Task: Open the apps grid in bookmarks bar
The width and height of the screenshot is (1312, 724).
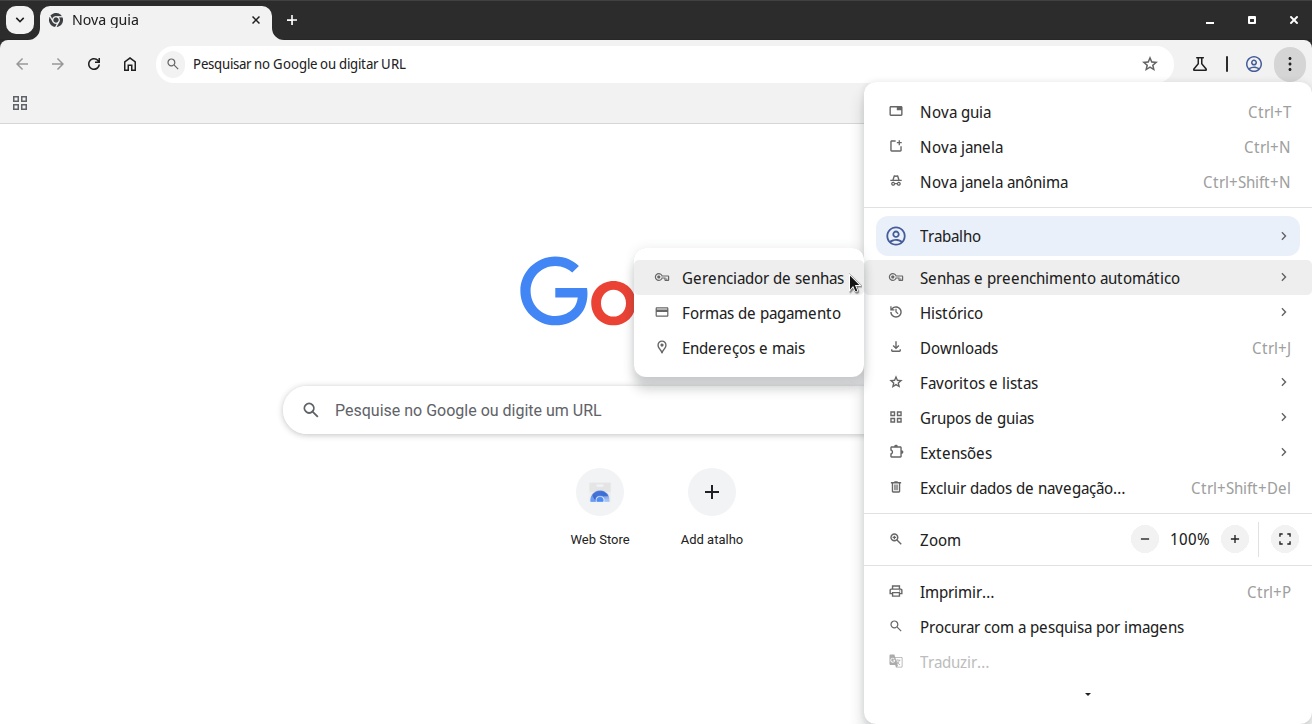Action: (x=19, y=103)
